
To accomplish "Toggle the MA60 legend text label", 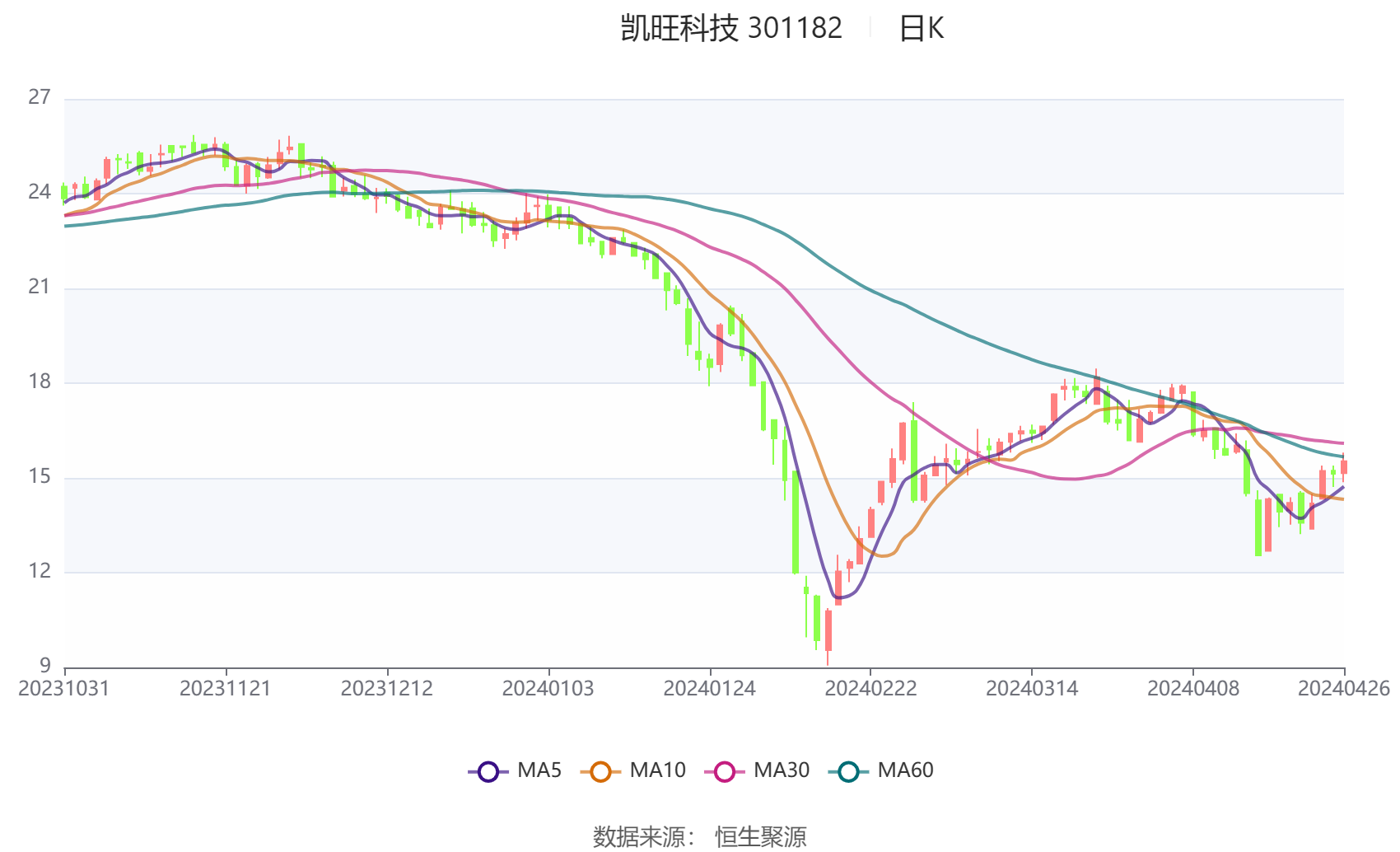I will (x=905, y=770).
